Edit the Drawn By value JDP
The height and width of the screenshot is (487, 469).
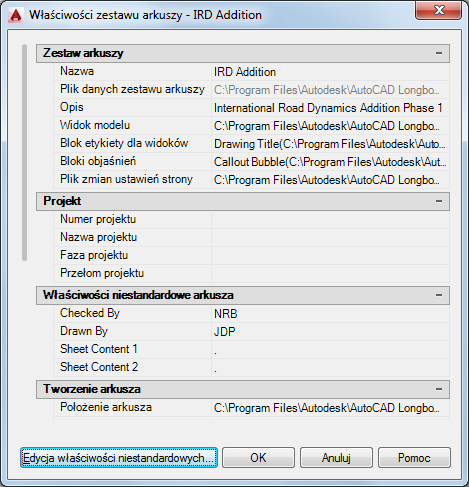(x=330, y=332)
